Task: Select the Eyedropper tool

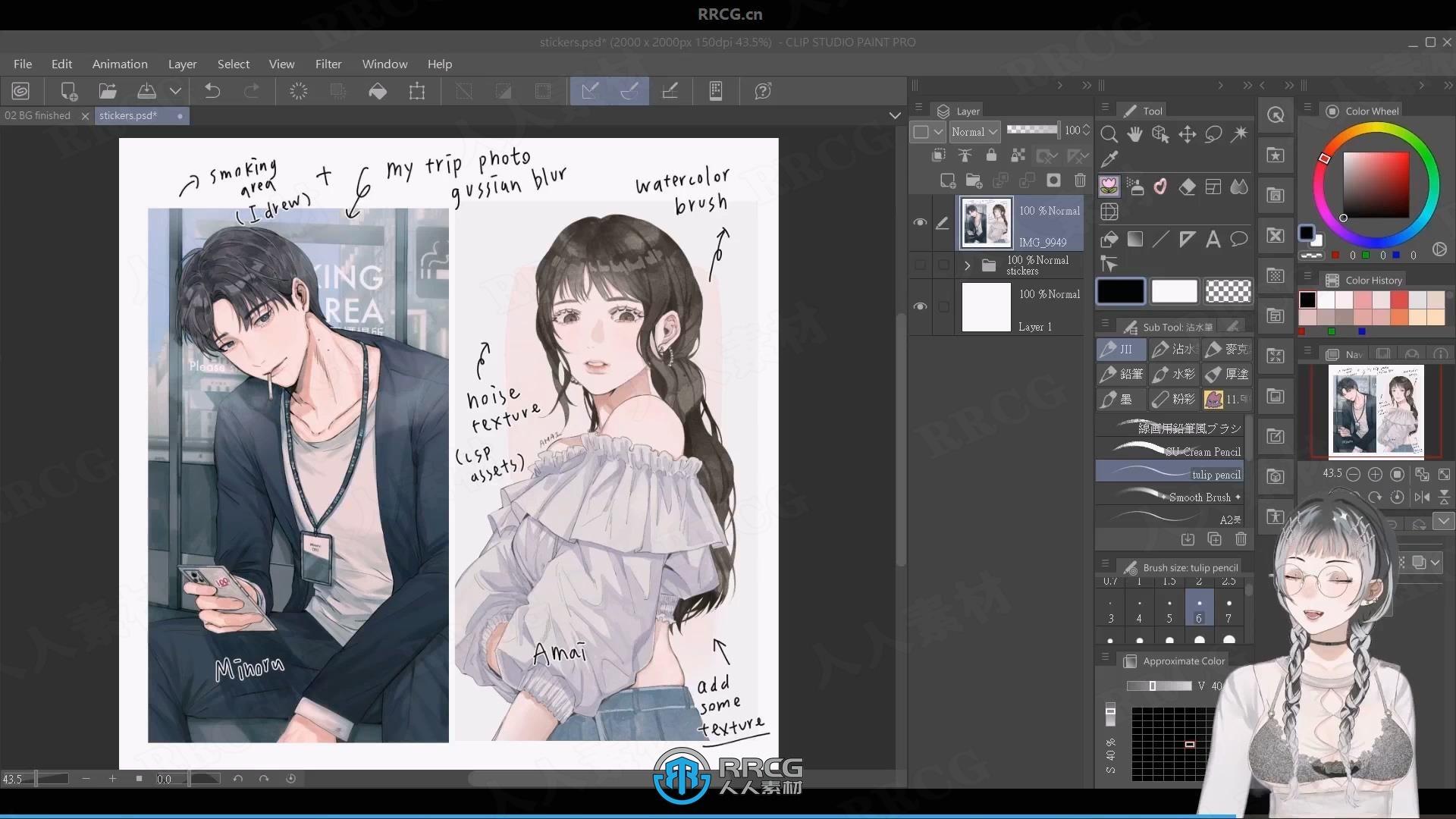Action: coord(1109,159)
